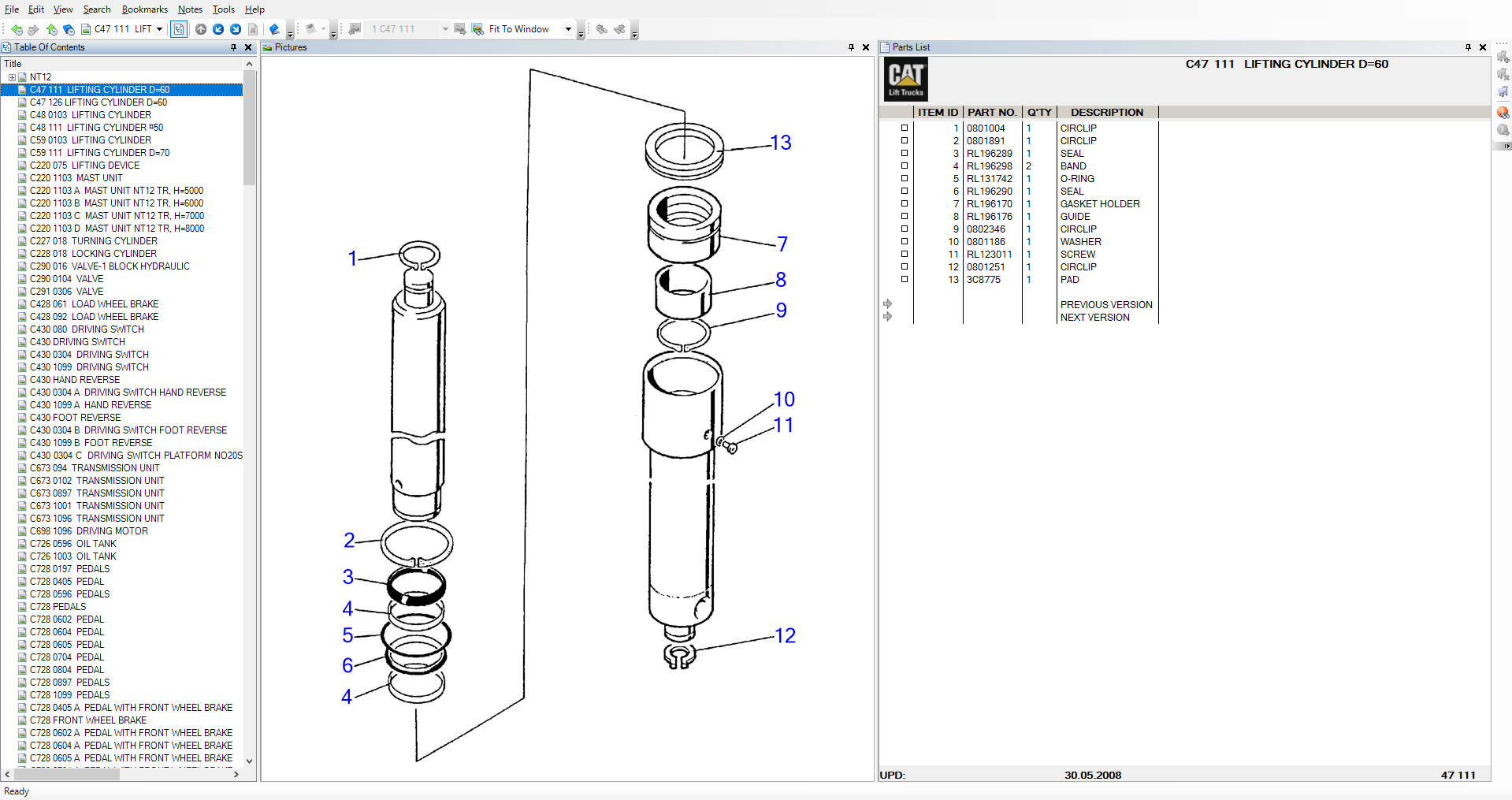Select C227 018 TURNING CYLINDER in tree
Screen dimensions: 1512x800
click(94, 241)
